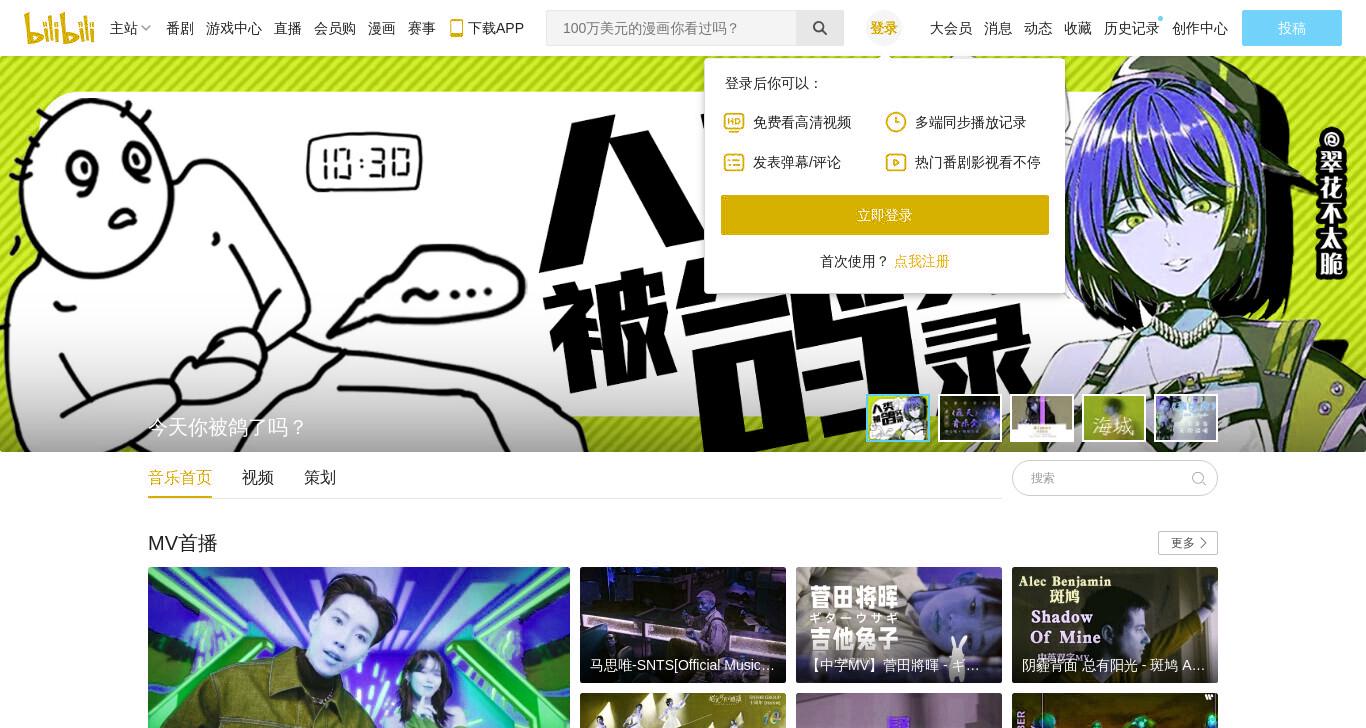Click the music section search magnifier icon
1366x728 pixels.
click(x=1199, y=479)
